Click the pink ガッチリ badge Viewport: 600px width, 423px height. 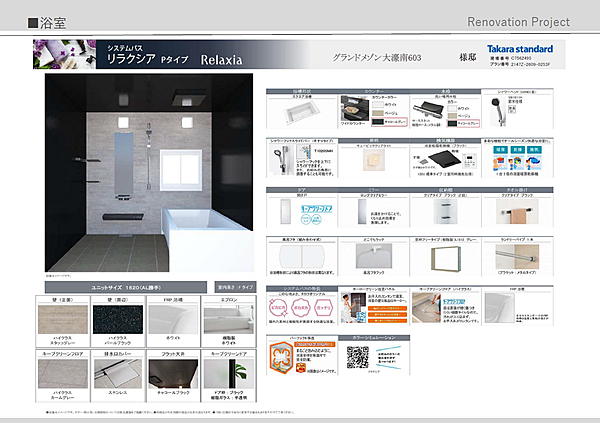point(323,307)
